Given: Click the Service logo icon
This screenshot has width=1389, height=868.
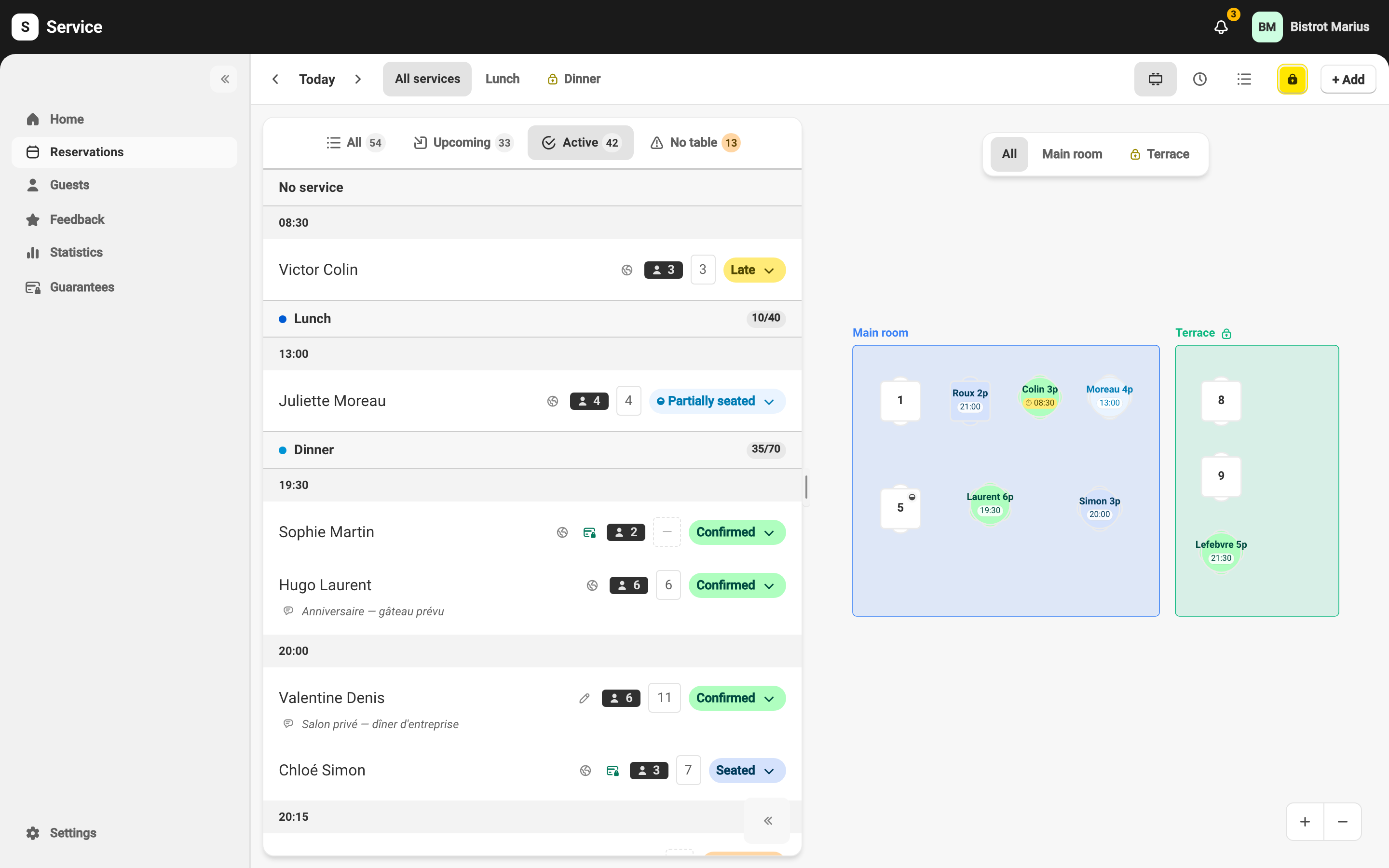Looking at the screenshot, I should click(25, 27).
